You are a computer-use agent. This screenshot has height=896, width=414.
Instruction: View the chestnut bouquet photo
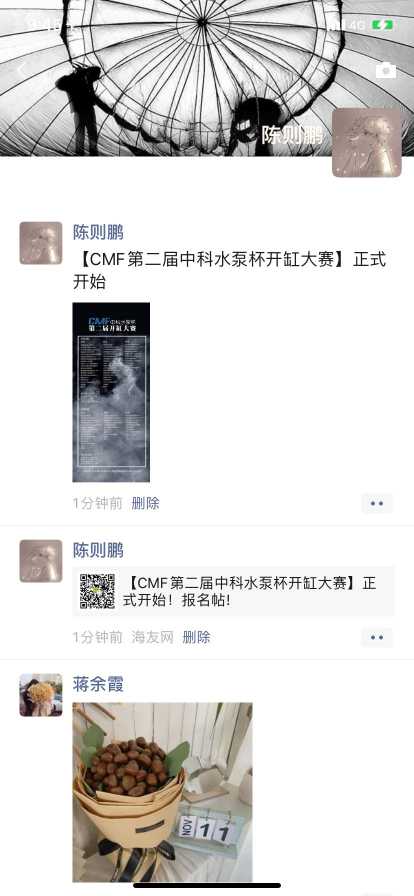point(162,792)
